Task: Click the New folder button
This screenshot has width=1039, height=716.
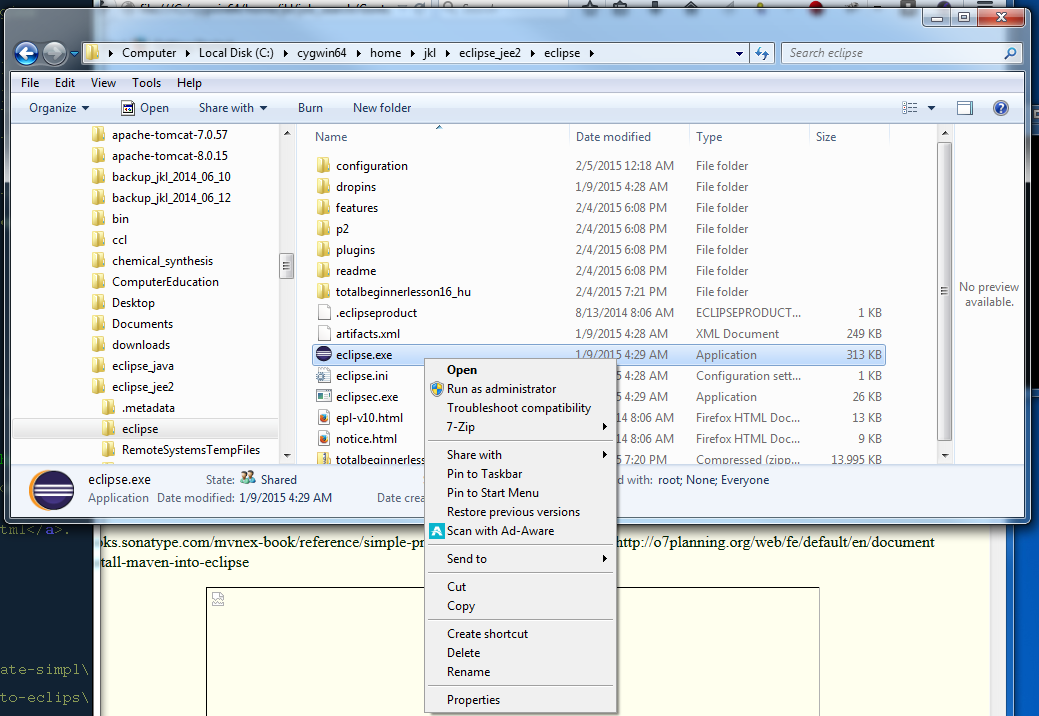Action: 382,108
